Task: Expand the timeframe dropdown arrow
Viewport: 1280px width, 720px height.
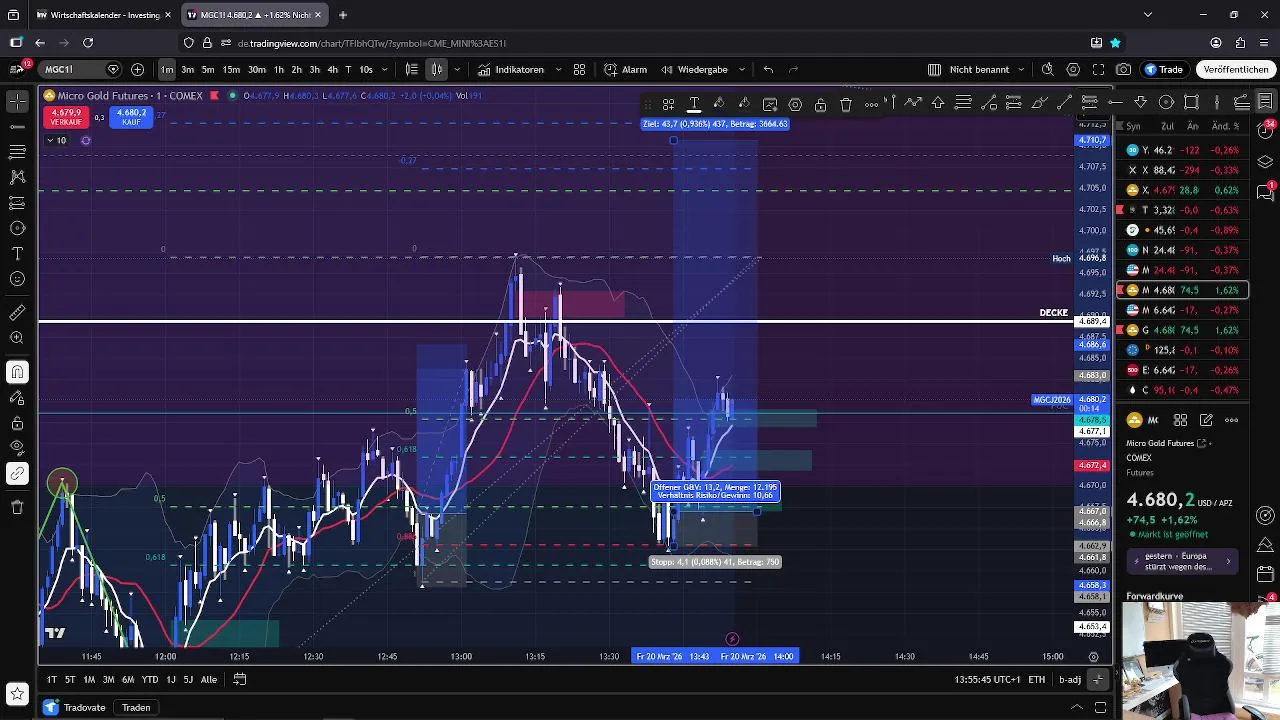Action: [x=386, y=69]
